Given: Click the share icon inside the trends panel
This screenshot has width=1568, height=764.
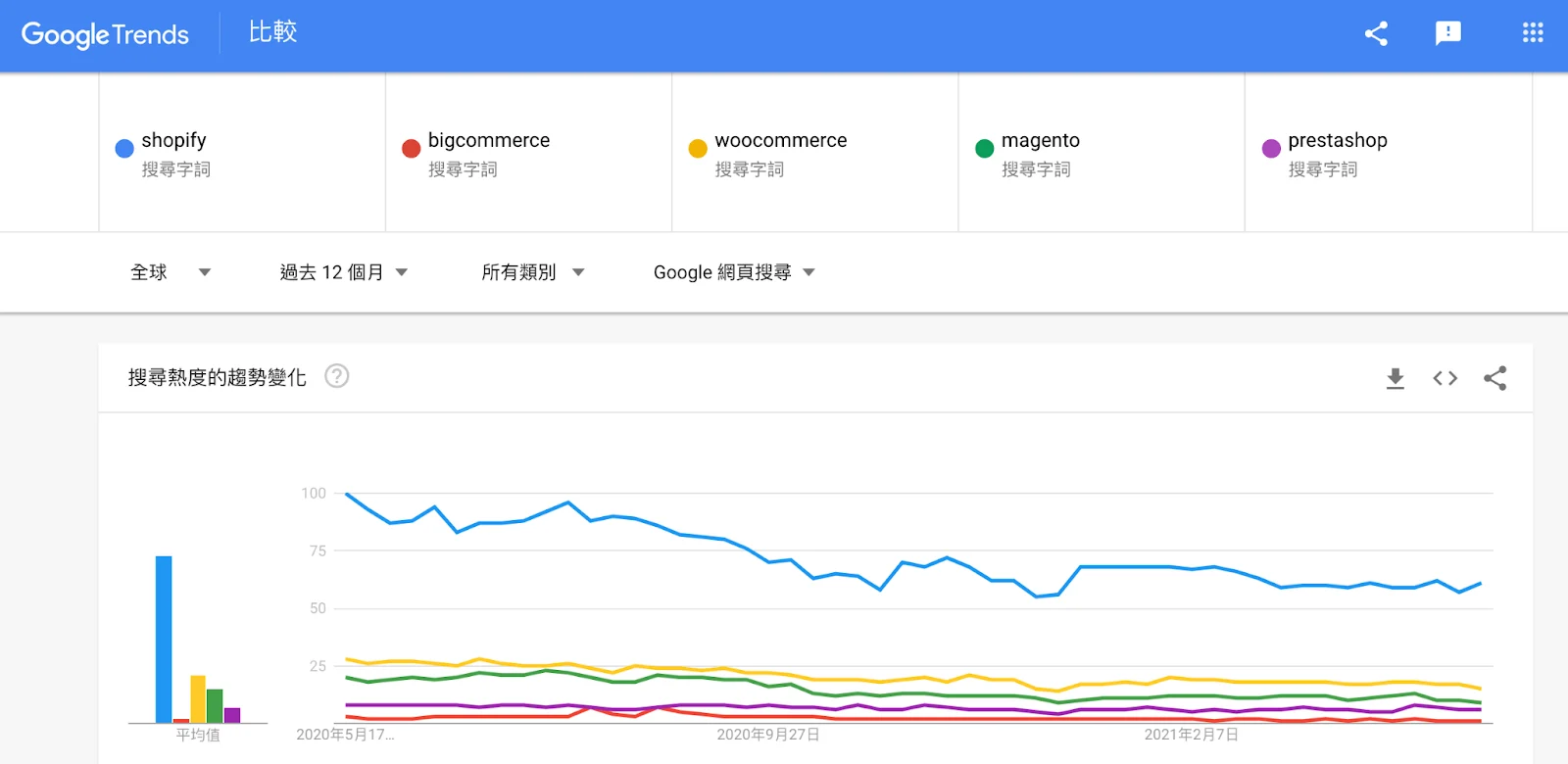Looking at the screenshot, I should pyautogui.click(x=1495, y=377).
